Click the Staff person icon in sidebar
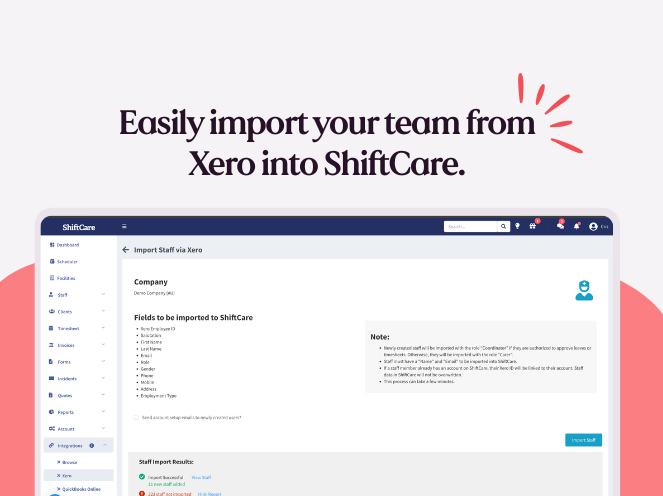The width and height of the screenshot is (663, 496). pyautogui.click(x=51, y=295)
